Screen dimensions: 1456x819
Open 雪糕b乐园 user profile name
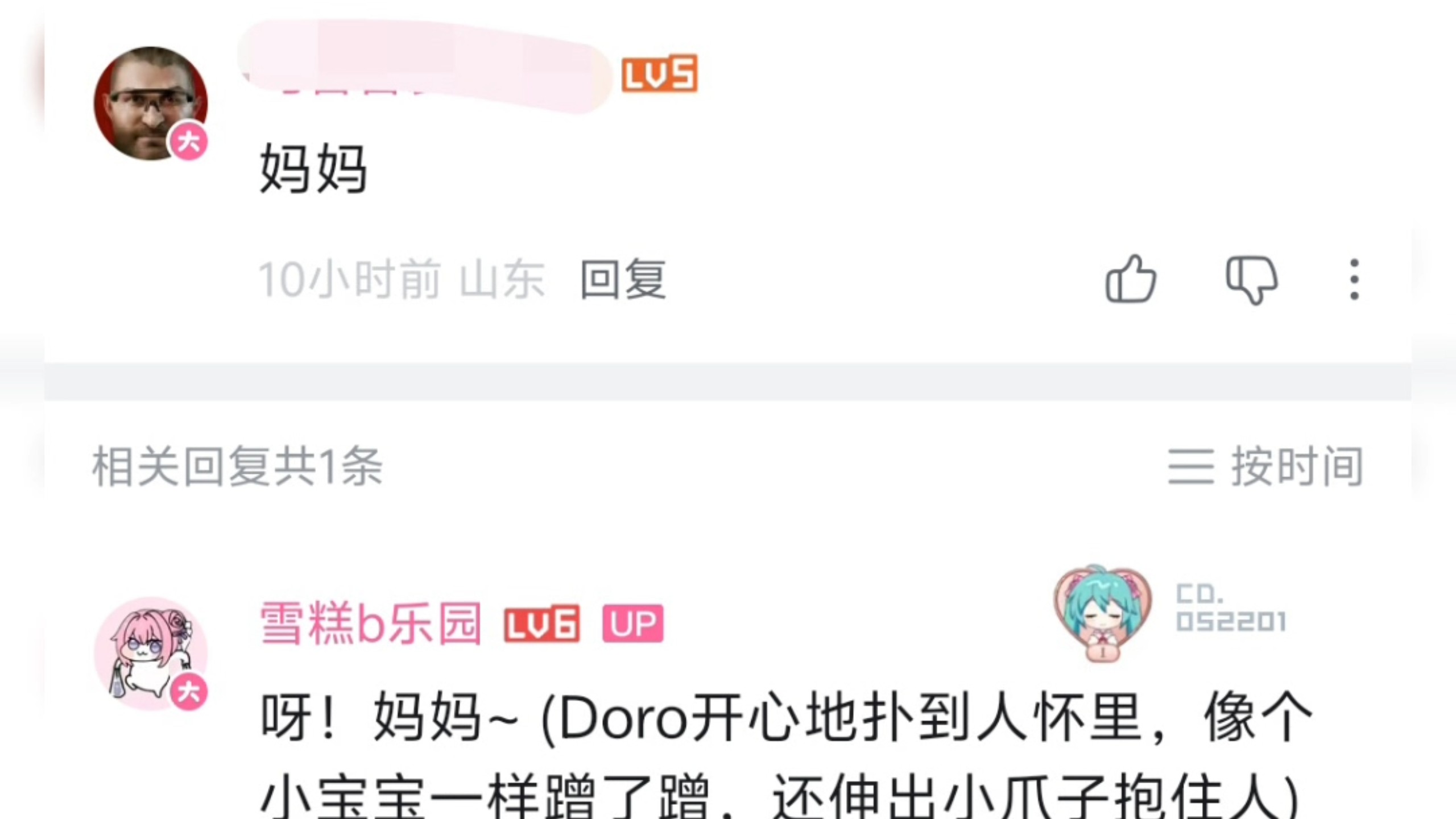371,623
